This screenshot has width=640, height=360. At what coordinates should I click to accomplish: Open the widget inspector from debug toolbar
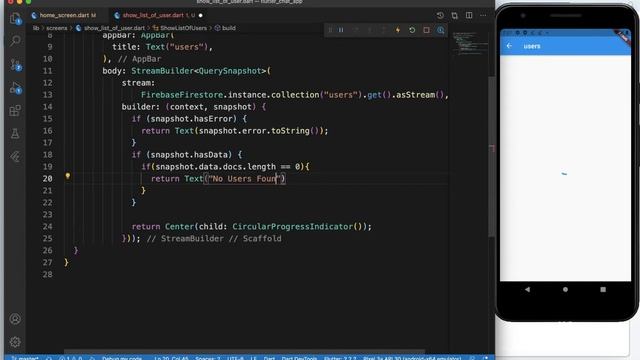[x=441, y=30]
